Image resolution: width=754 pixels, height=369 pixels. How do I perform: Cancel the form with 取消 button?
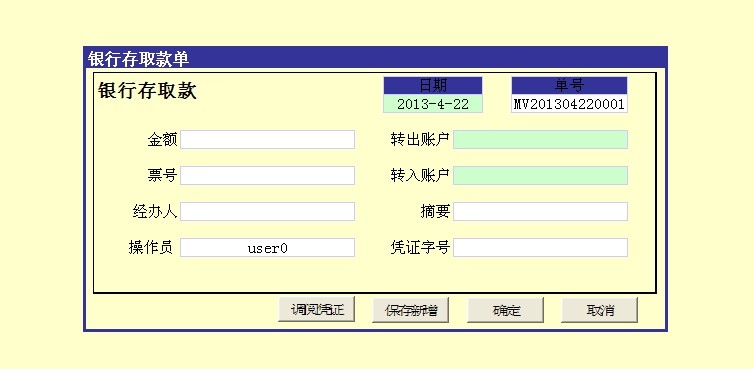pos(600,310)
